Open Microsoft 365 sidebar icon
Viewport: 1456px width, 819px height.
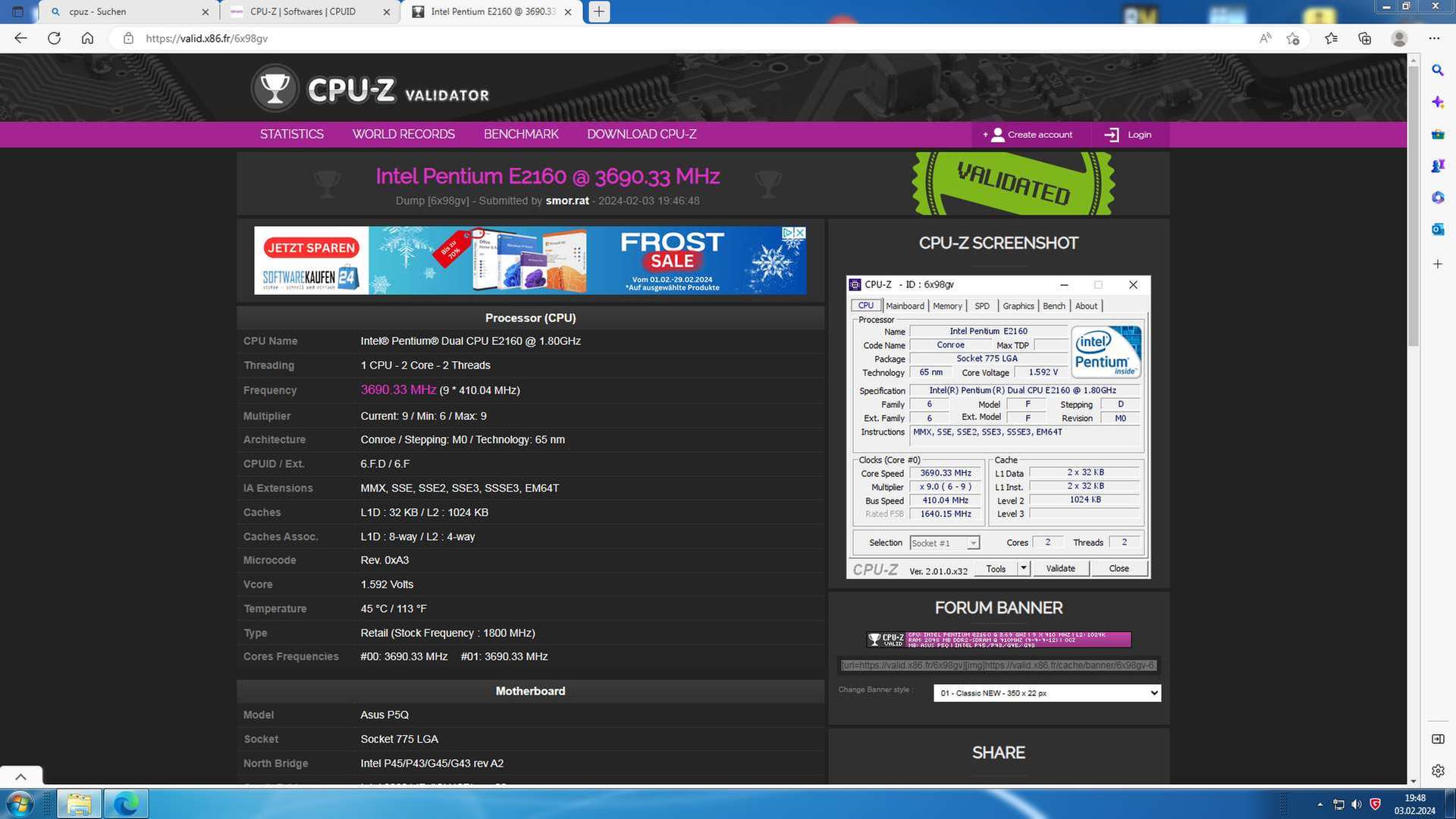point(1438,197)
